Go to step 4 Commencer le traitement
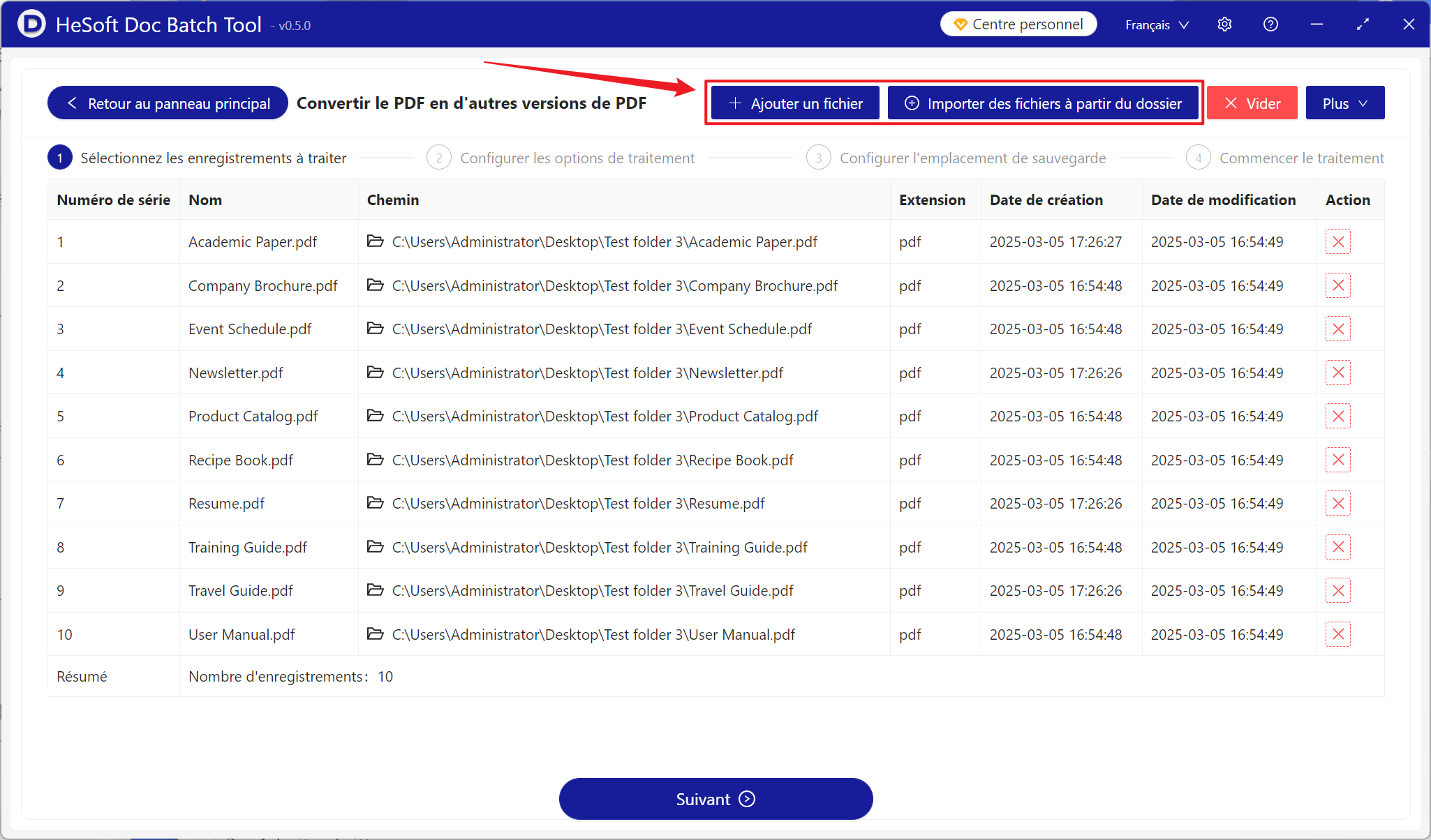Viewport: 1431px width, 840px height. (1285, 158)
